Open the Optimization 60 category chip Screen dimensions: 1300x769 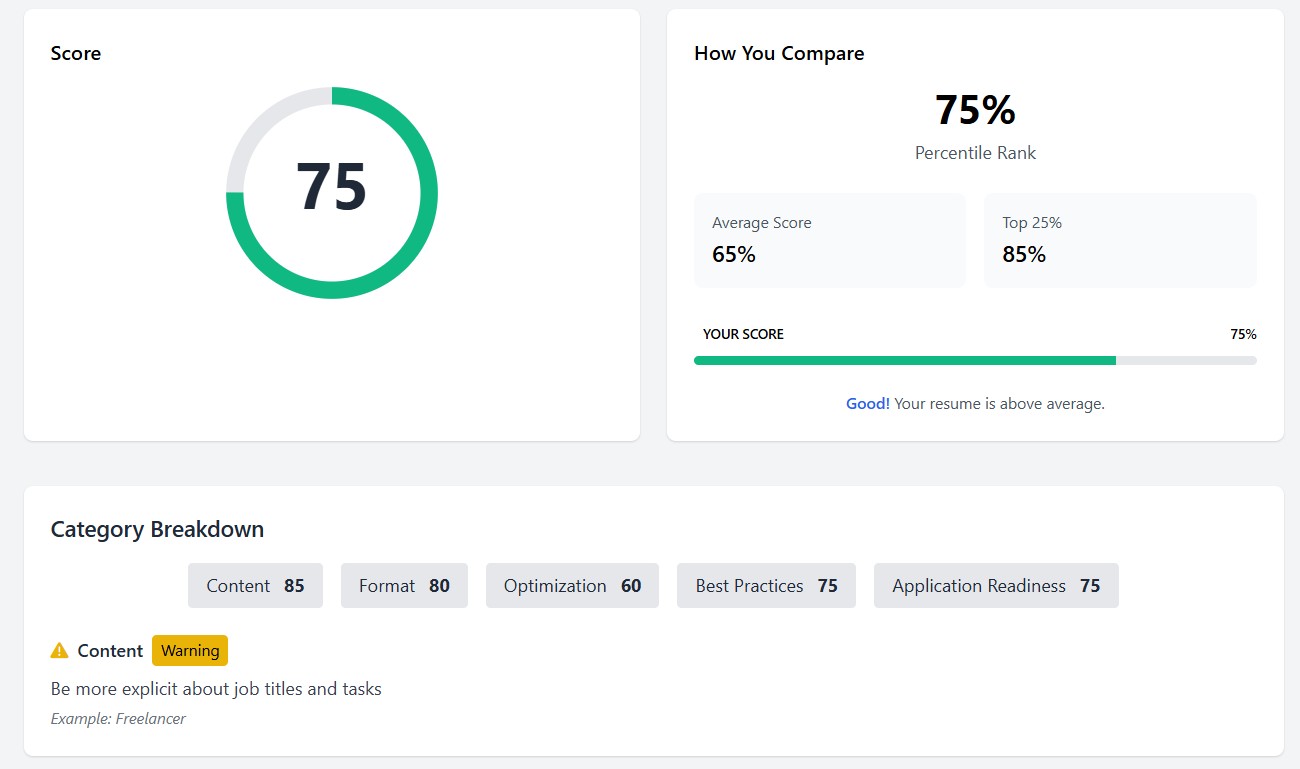[x=572, y=586]
